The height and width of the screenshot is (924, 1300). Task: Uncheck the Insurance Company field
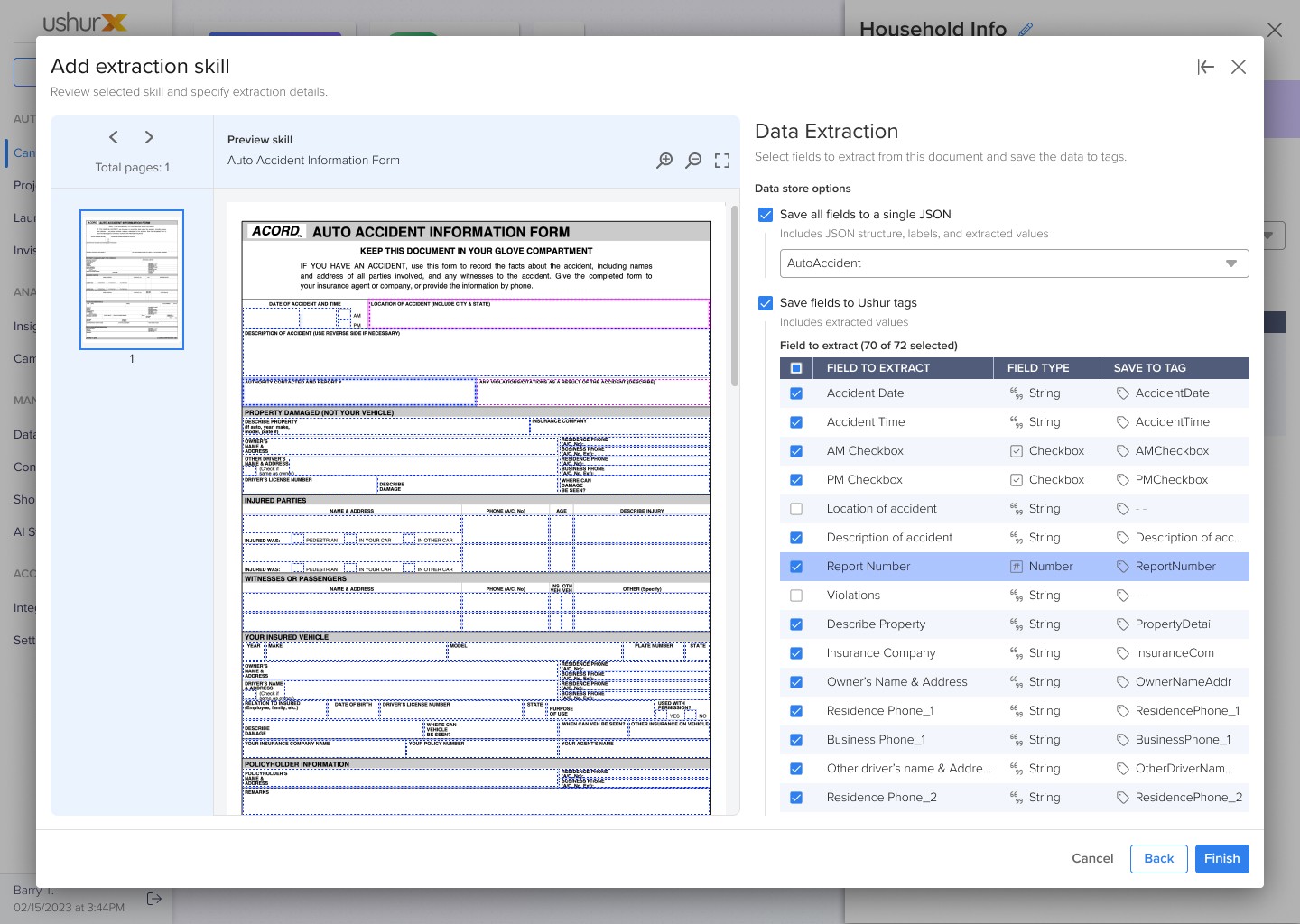[x=796, y=653]
